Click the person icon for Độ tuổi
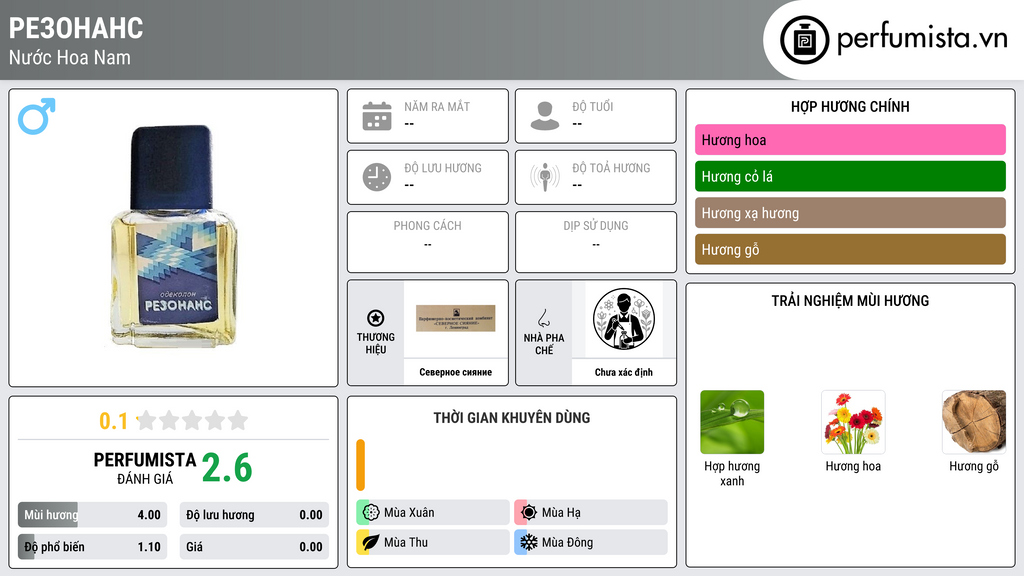Image resolution: width=1024 pixels, height=576 pixels. 545,116
